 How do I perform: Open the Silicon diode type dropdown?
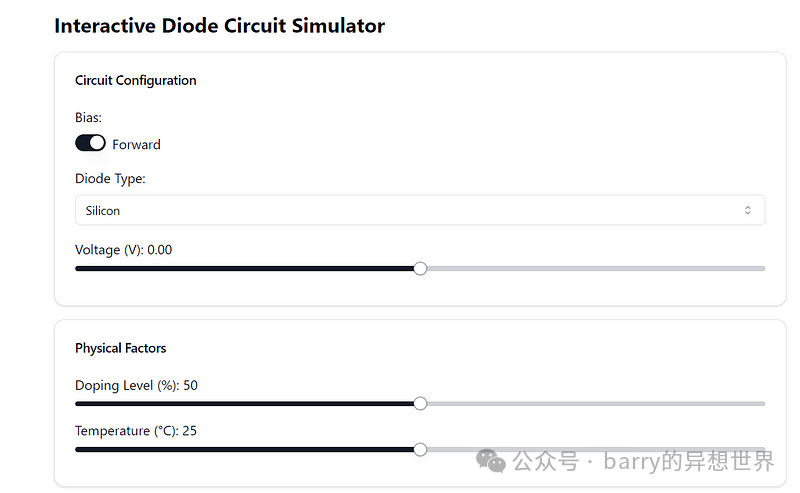click(x=419, y=210)
